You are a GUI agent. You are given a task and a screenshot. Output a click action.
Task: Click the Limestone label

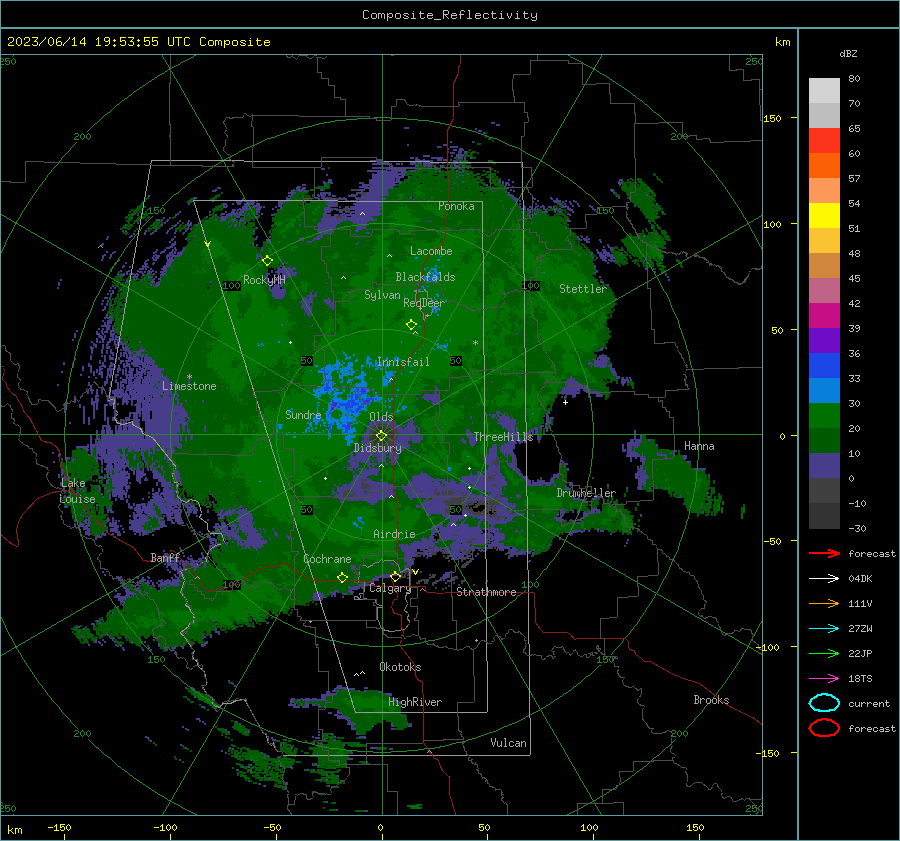click(189, 386)
